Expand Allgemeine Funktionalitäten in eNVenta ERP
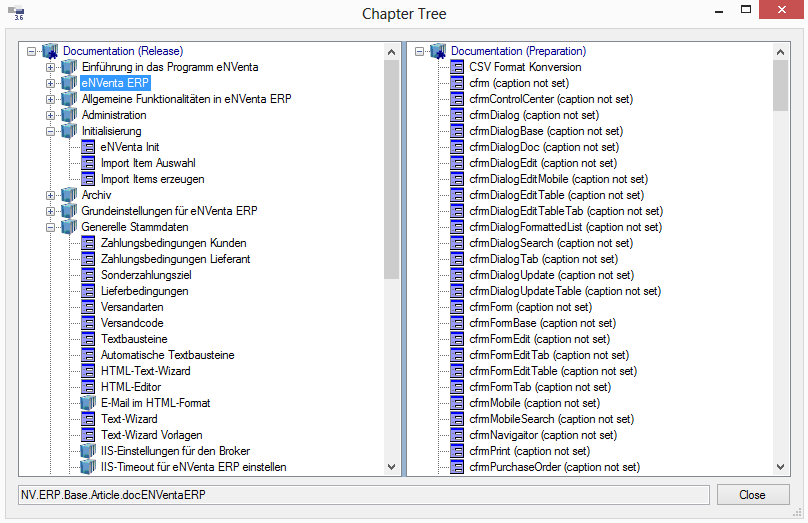This screenshot has height=523, width=808. tap(50, 99)
